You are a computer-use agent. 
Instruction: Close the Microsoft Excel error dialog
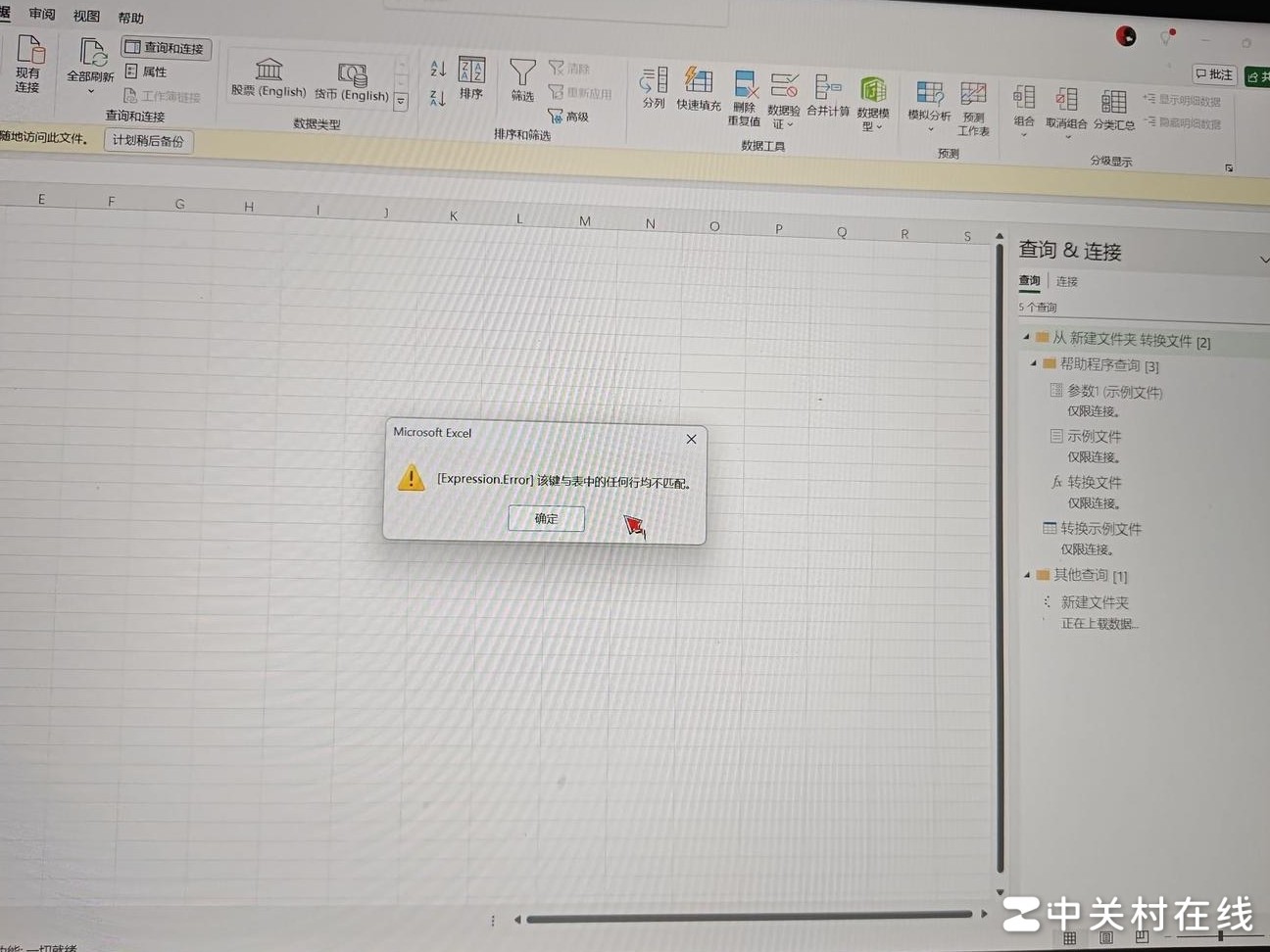[691, 439]
